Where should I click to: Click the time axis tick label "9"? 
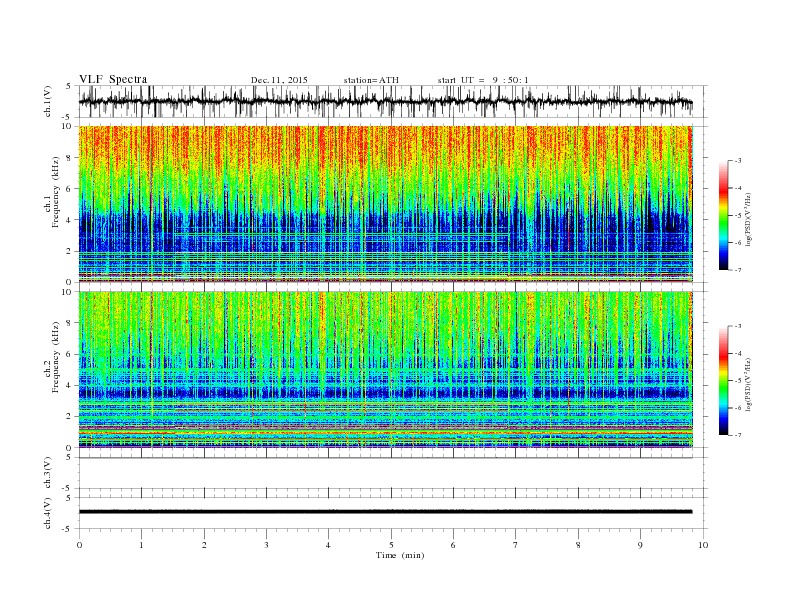coord(640,545)
